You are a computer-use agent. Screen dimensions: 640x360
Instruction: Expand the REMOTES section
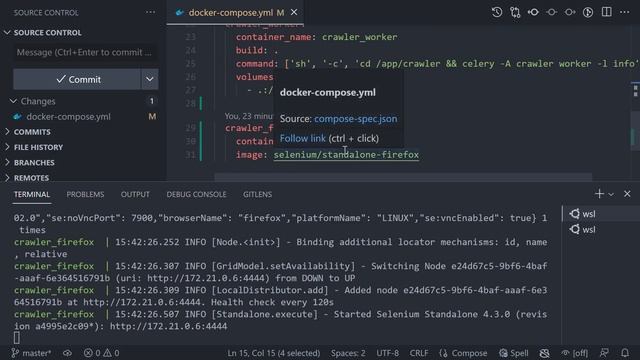point(31,178)
